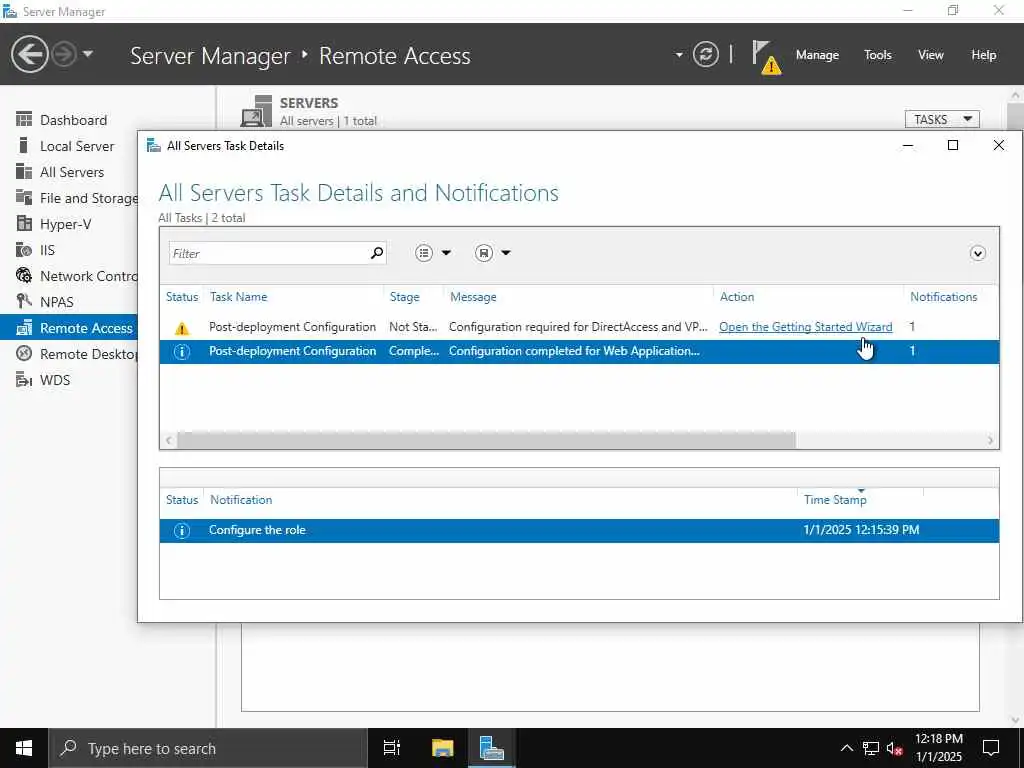Click the All Servers icon in sidebar
1024x768 pixels.
(x=24, y=171)
